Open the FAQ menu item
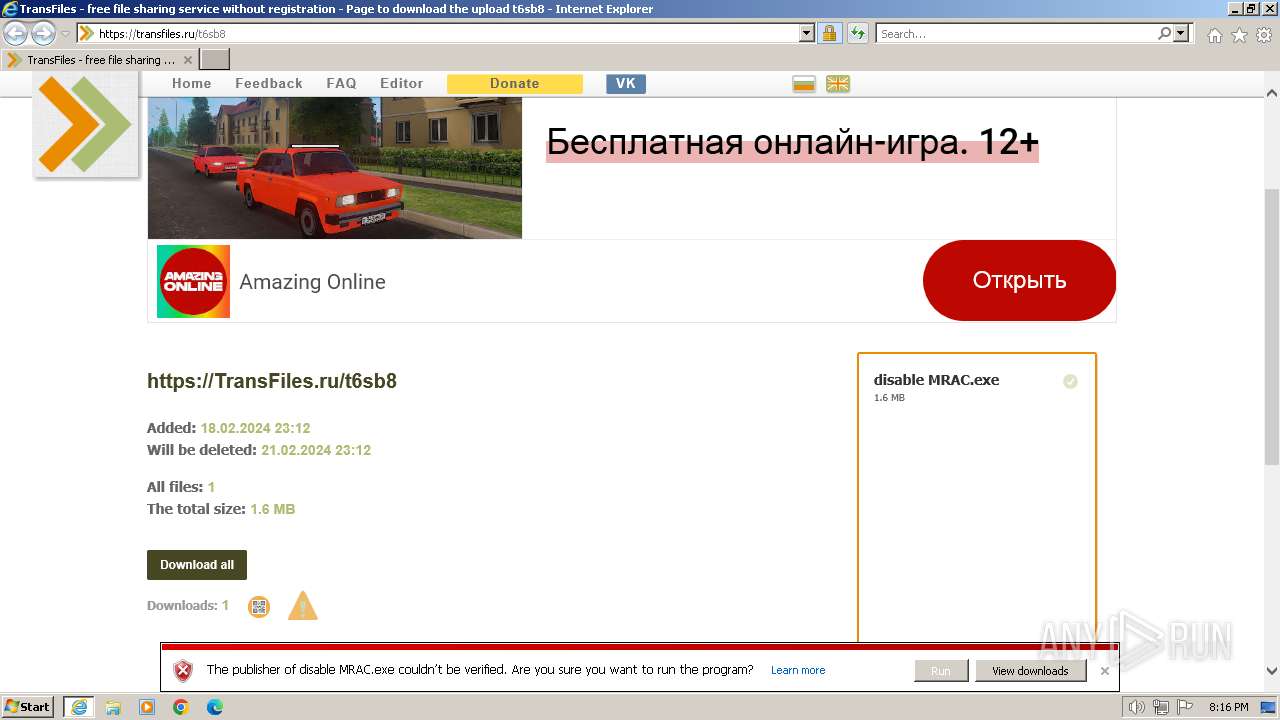Viewport: 1280px width, 720px height. coord(341,84)
